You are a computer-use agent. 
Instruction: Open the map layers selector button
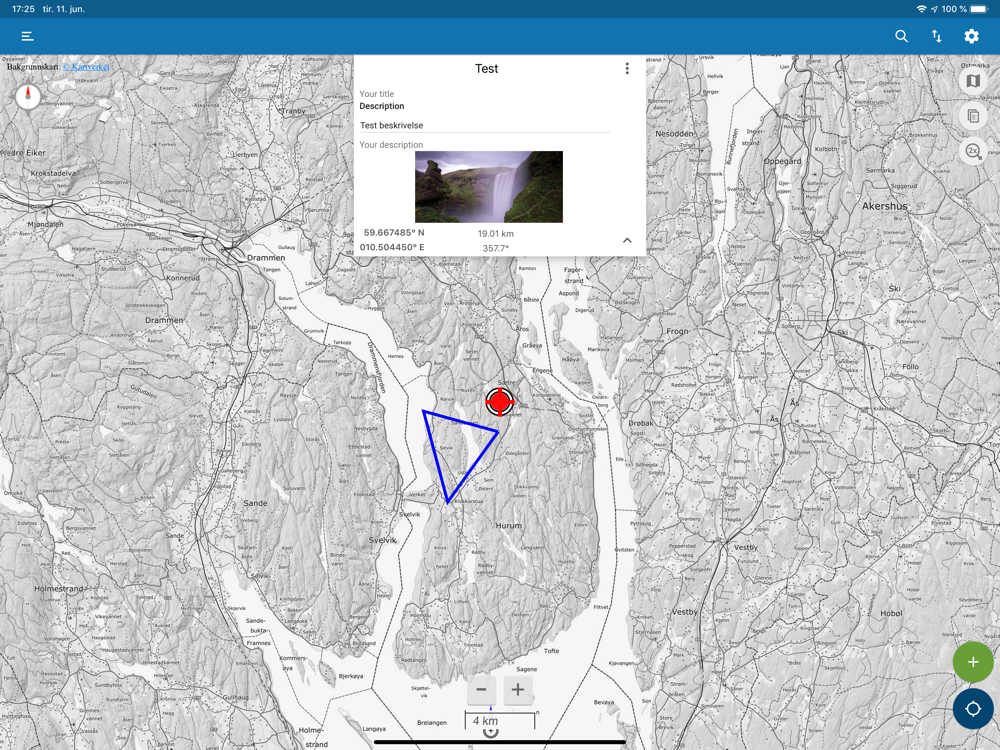(x=973, y=81)
